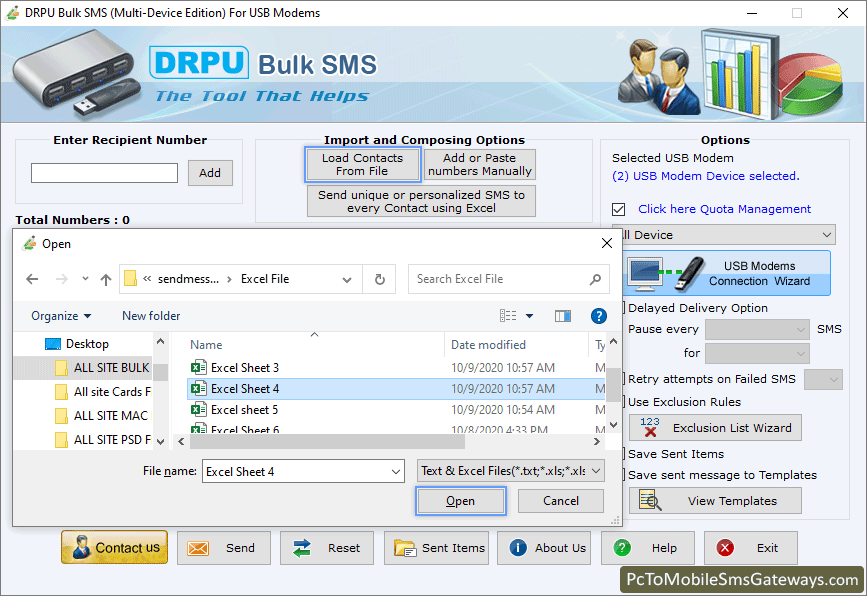
Task: Click Load Contacts From File button
Action: pos(362,165)
